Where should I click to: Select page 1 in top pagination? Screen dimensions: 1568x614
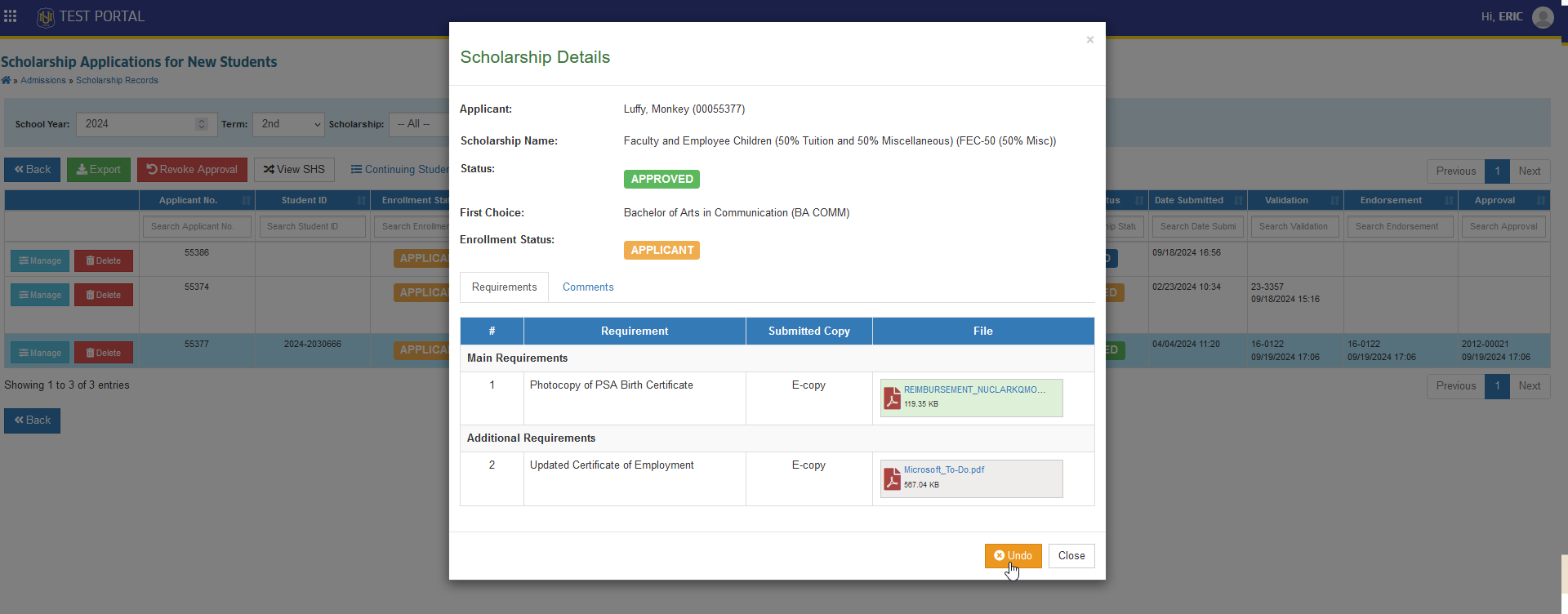(x=1498, y=171)
